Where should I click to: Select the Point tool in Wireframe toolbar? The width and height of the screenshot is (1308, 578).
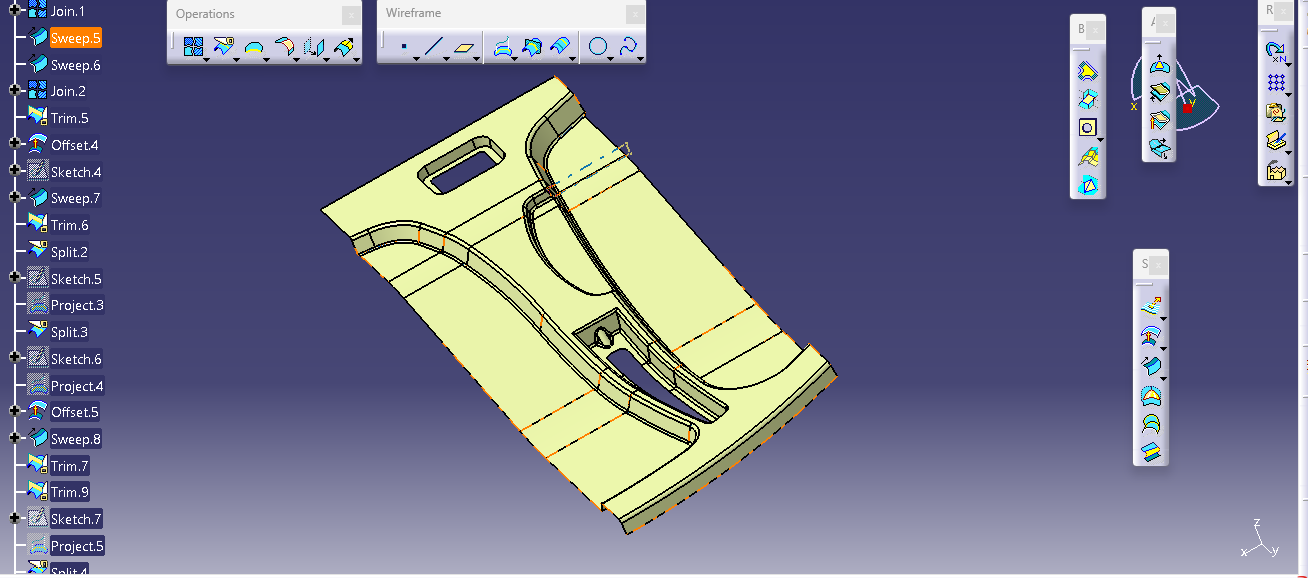tap(403, 46)
